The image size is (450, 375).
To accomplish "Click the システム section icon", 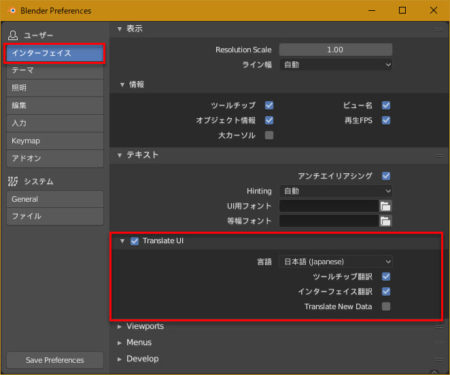I will (13, 182).
